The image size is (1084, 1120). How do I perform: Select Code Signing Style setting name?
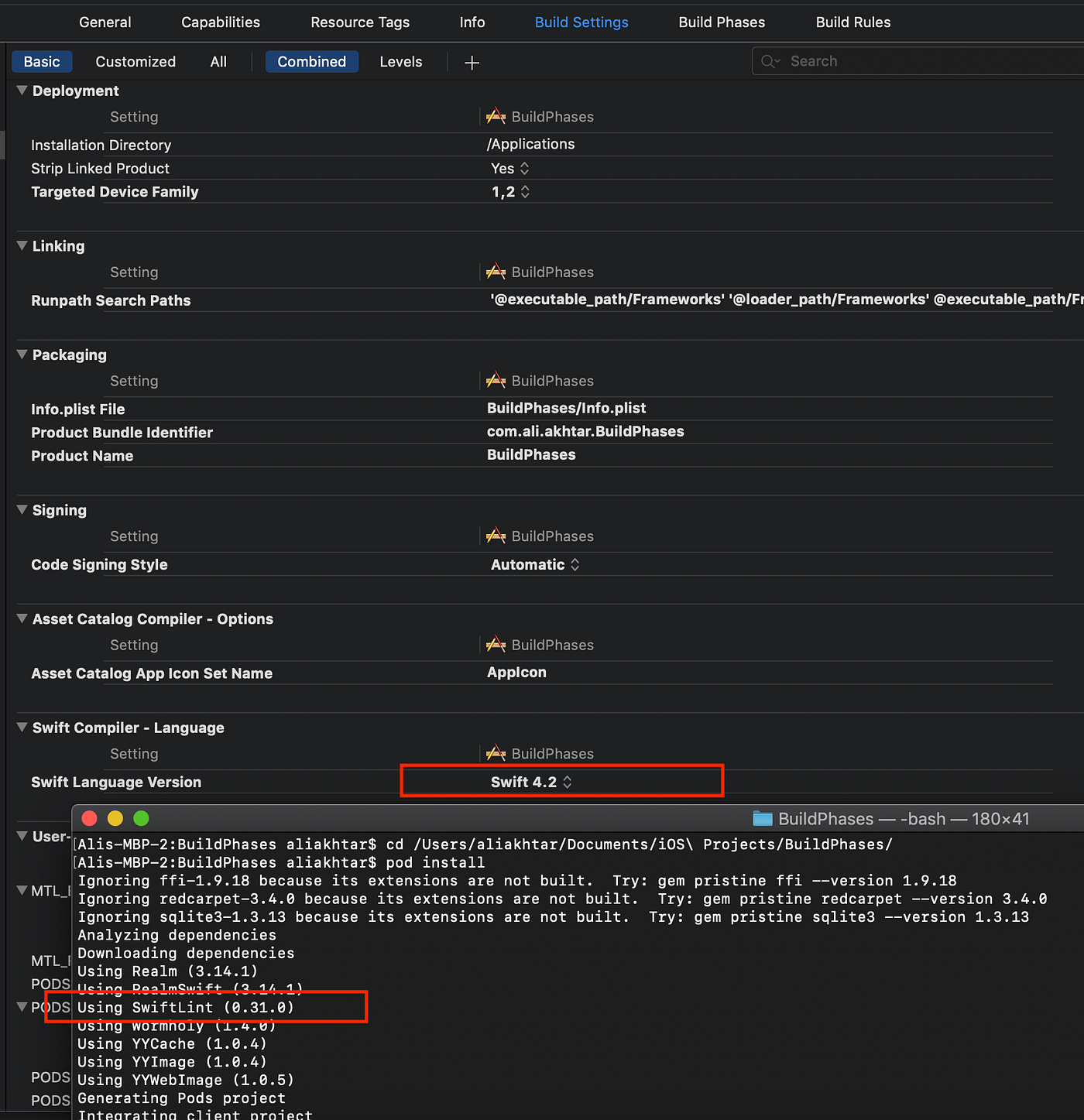[99, 564]
